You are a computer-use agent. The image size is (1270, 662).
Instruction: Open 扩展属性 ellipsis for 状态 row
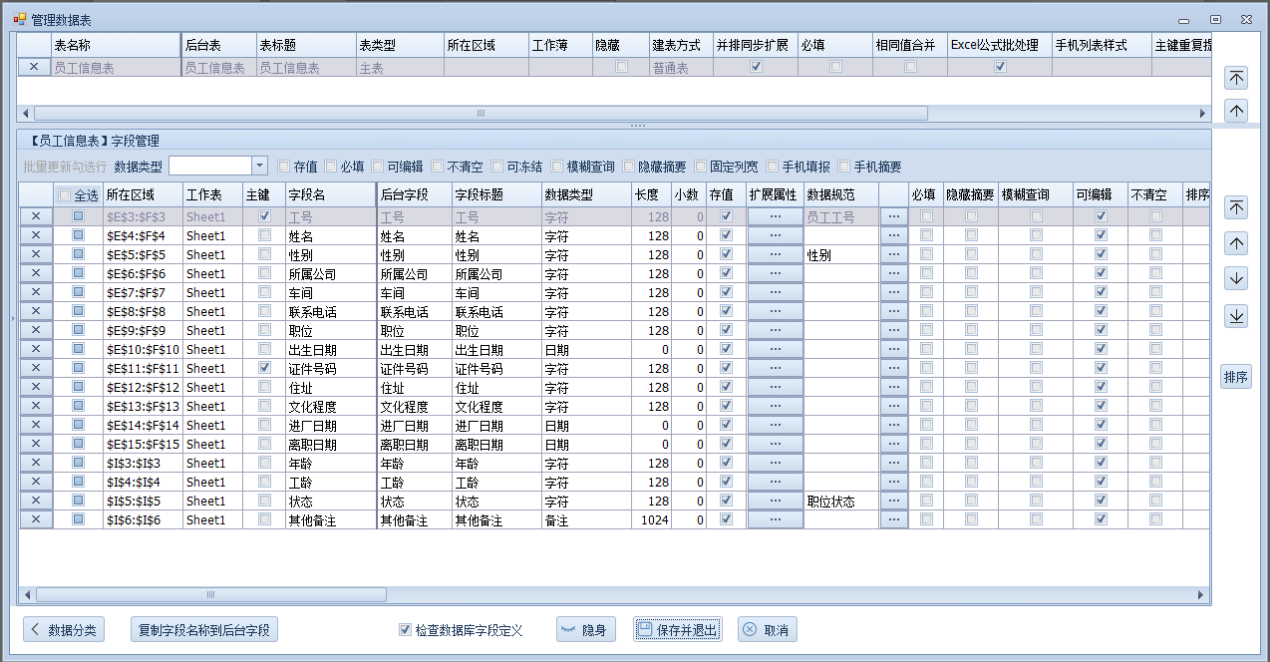[775, 501]
